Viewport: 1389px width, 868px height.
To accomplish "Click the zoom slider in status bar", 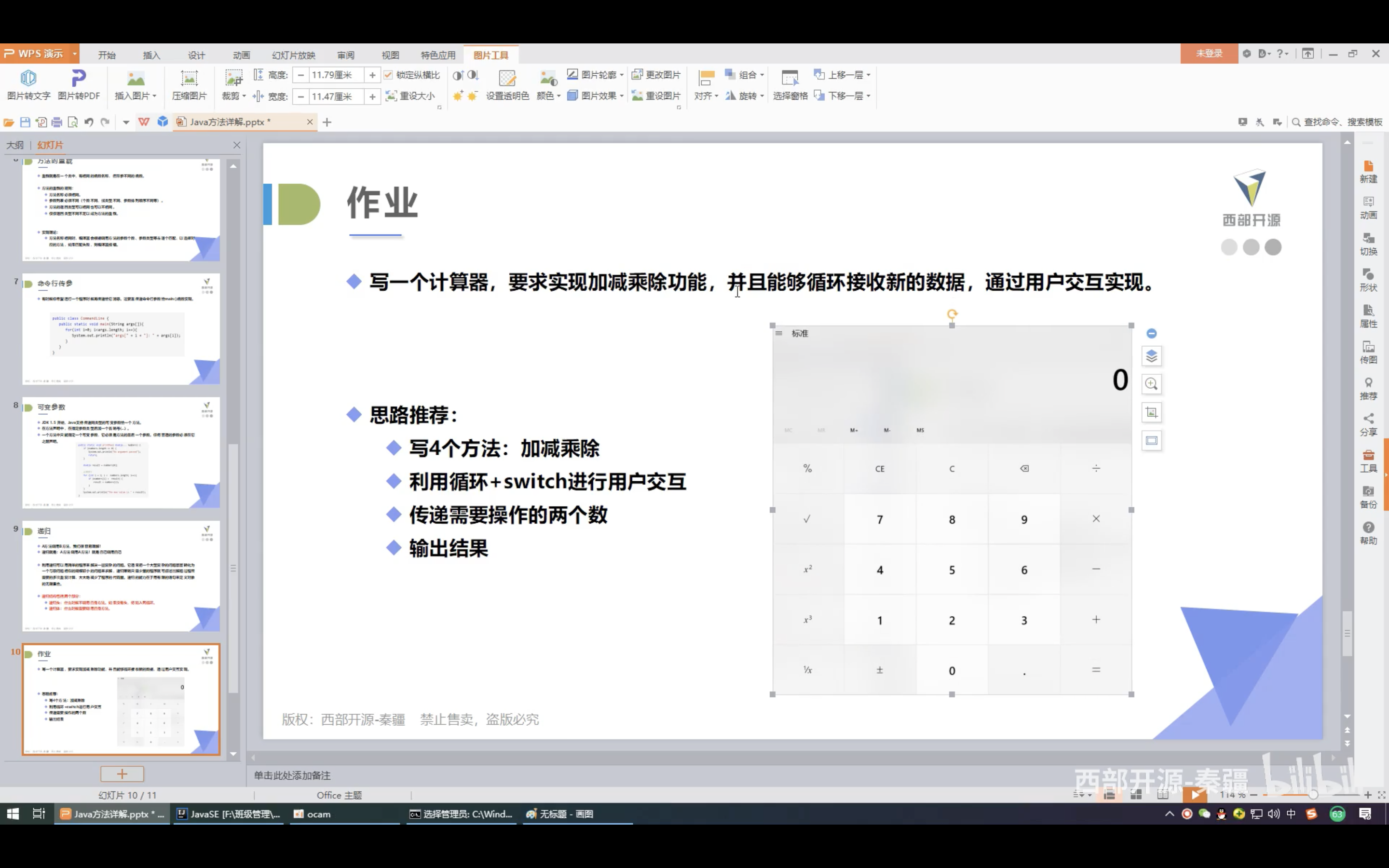I will tap(1312, 795).
